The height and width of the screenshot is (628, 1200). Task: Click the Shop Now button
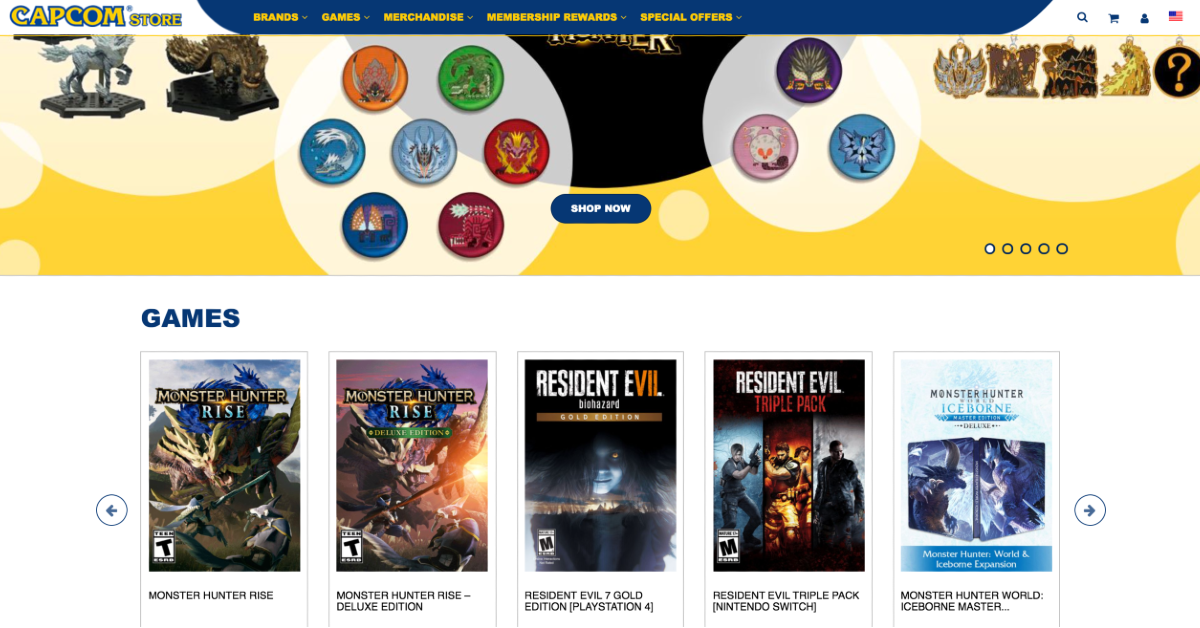601,209
